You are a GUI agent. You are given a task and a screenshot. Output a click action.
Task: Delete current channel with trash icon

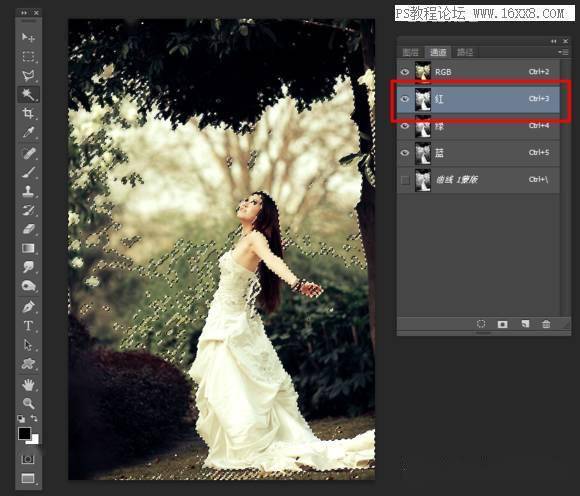click(x=546, y=324)
